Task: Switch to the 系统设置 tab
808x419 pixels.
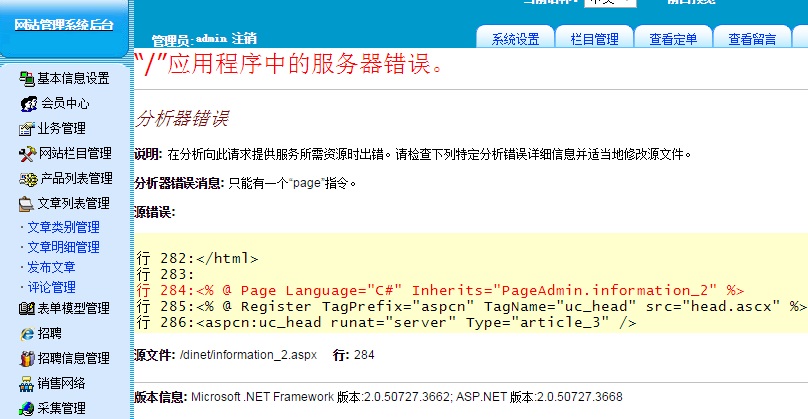Action: click(x=515, y=39)
